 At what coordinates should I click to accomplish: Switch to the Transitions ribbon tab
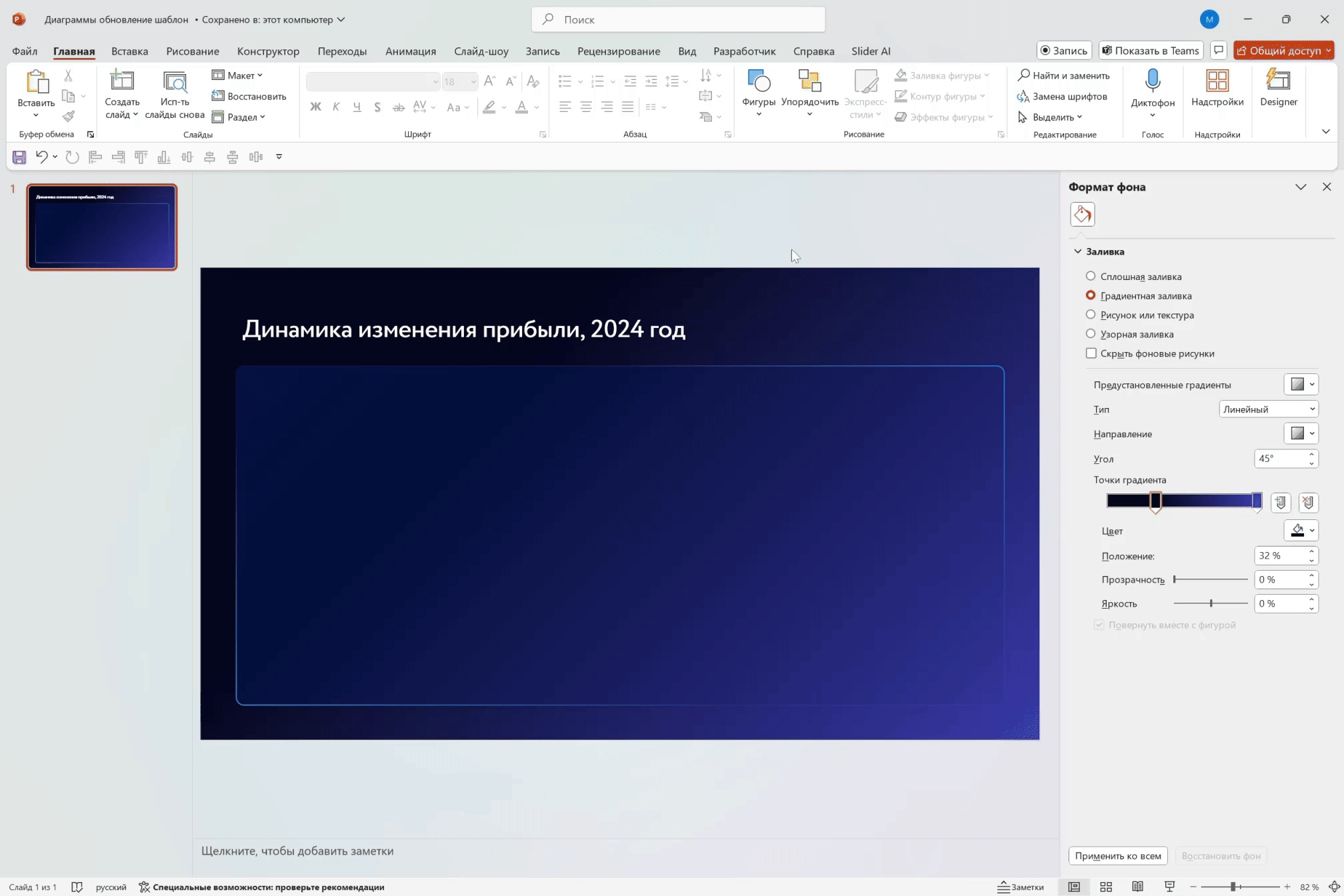(341, 51)
